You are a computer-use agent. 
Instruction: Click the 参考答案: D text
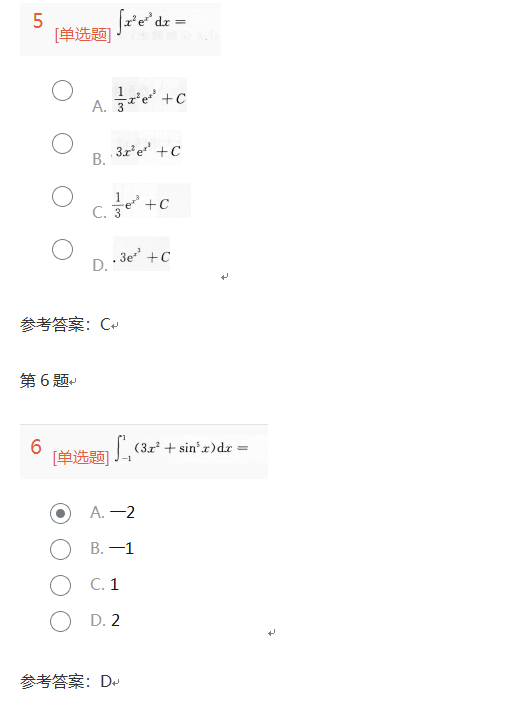[x=66, y=682]
